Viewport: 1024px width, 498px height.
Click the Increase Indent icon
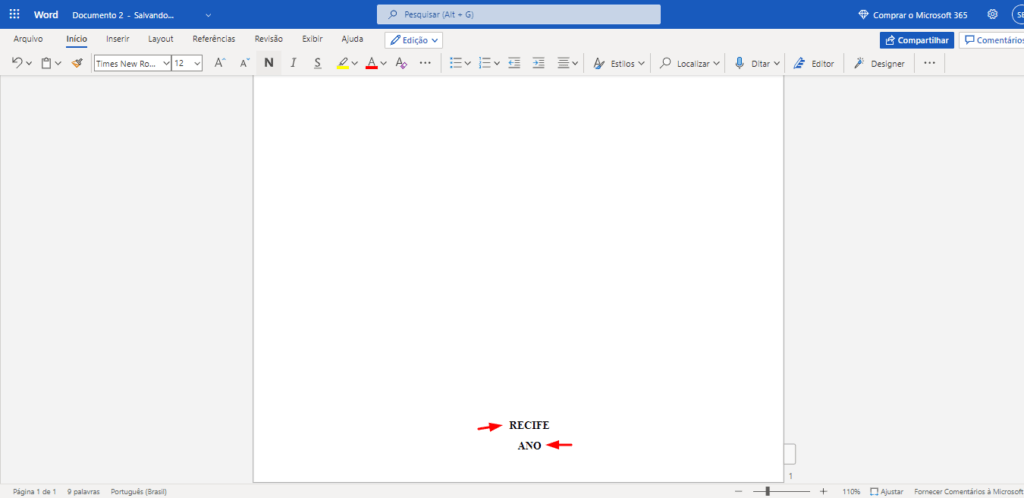(x=539, y=63)
